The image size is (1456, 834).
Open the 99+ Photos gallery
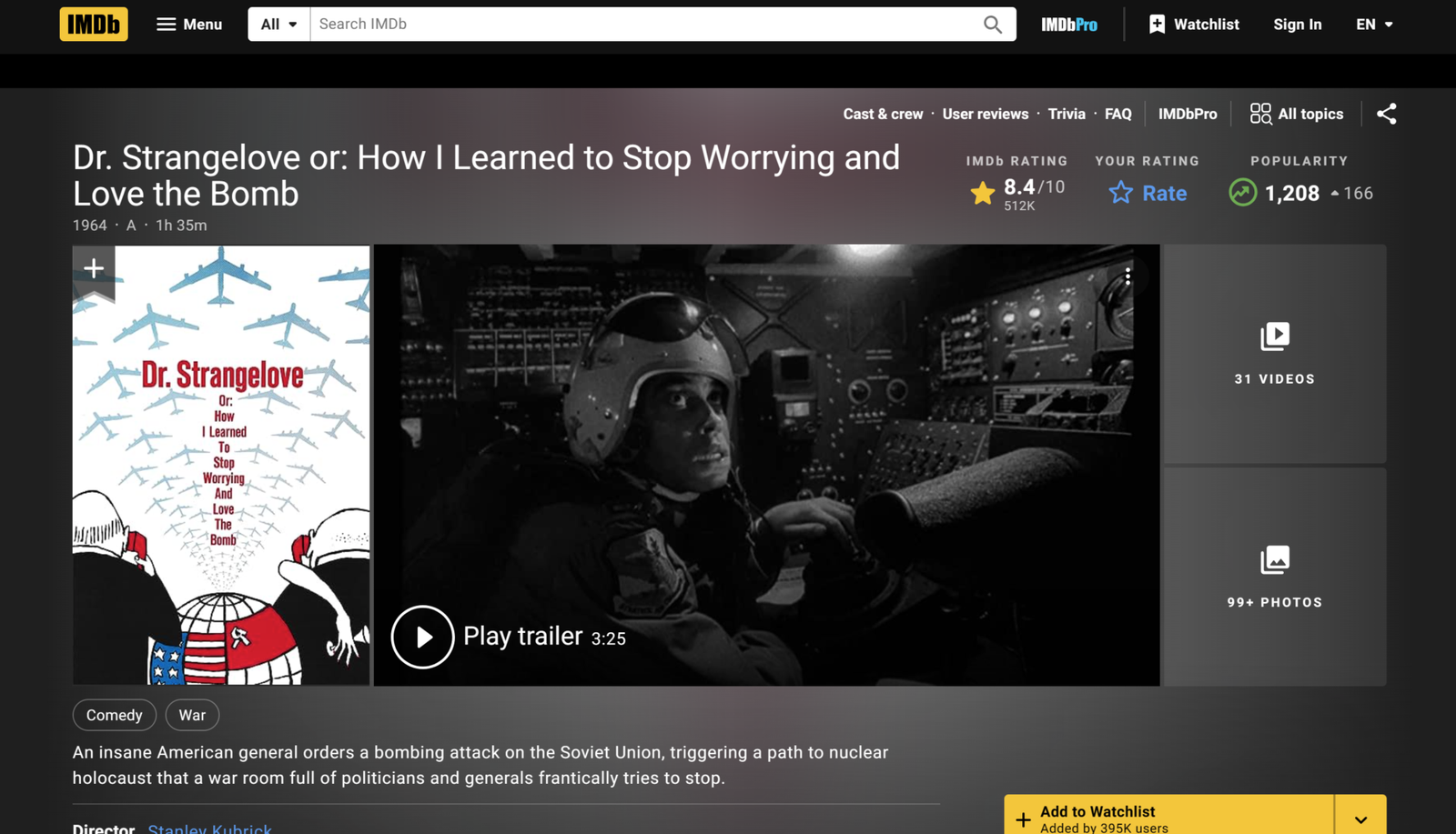[1274, 577]
